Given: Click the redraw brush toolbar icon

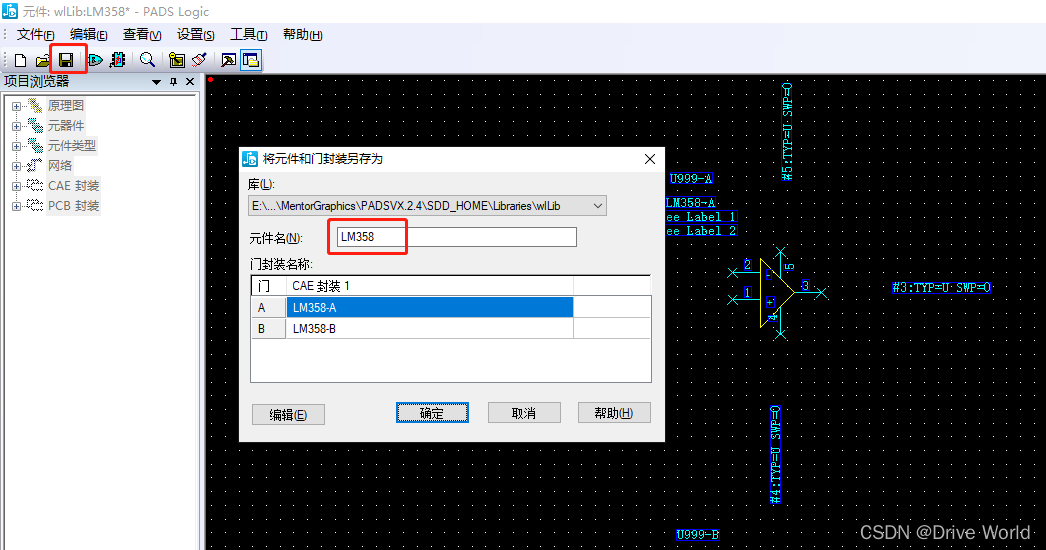Looking at the screenshot, I should tap(199, 60).
